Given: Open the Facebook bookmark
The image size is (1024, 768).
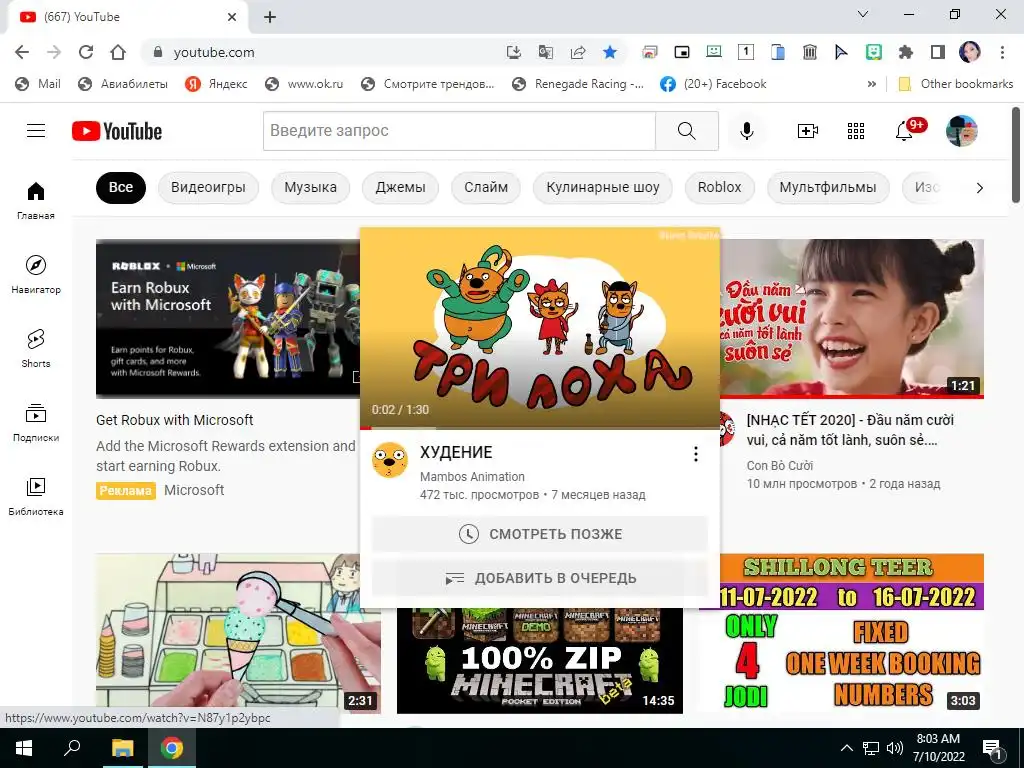Looking at the screenshot, I should point(713,84).
